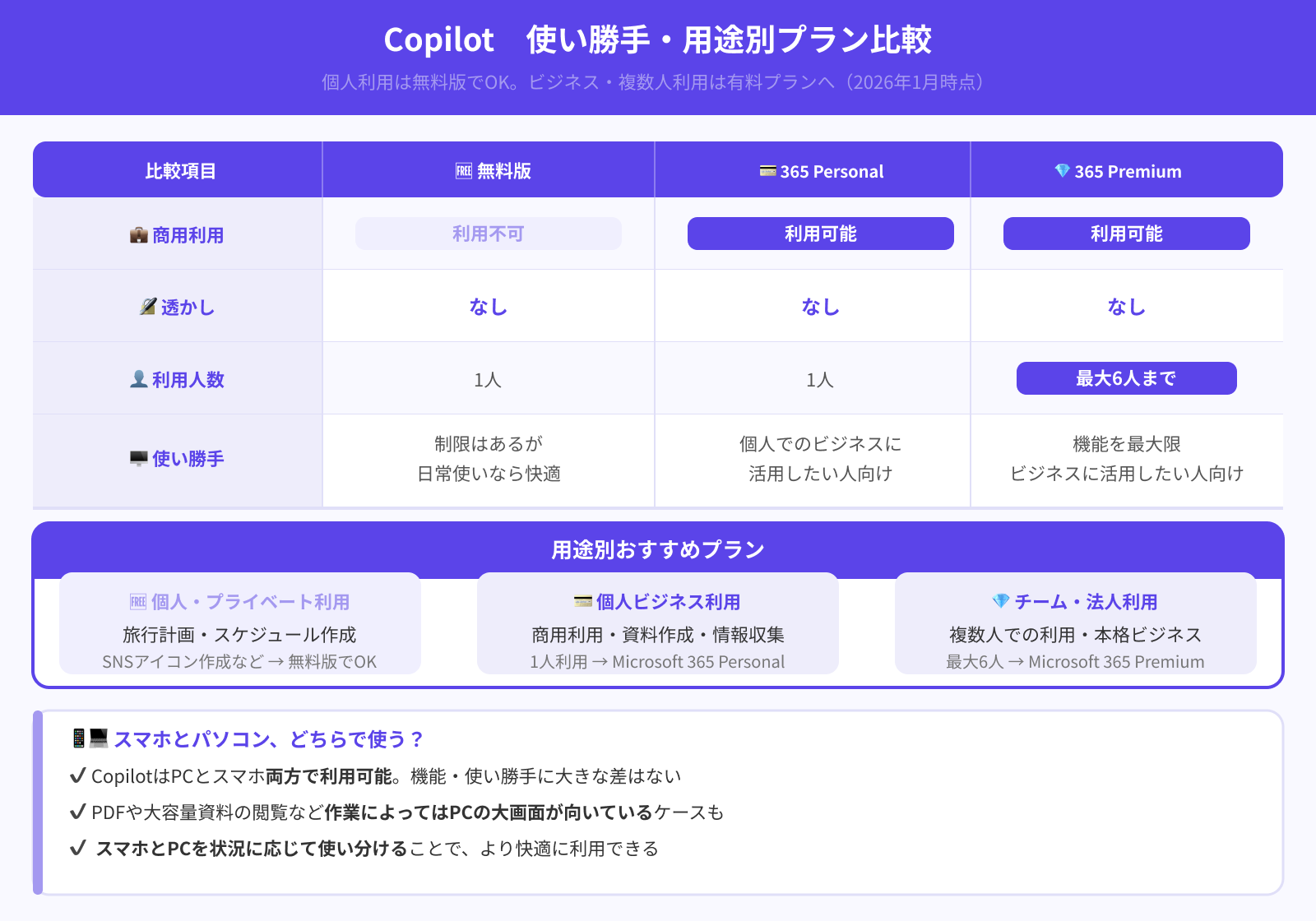Click the 利用不可 pill under 無料版
Viewport: 1316px width, 921px height.
488,234
